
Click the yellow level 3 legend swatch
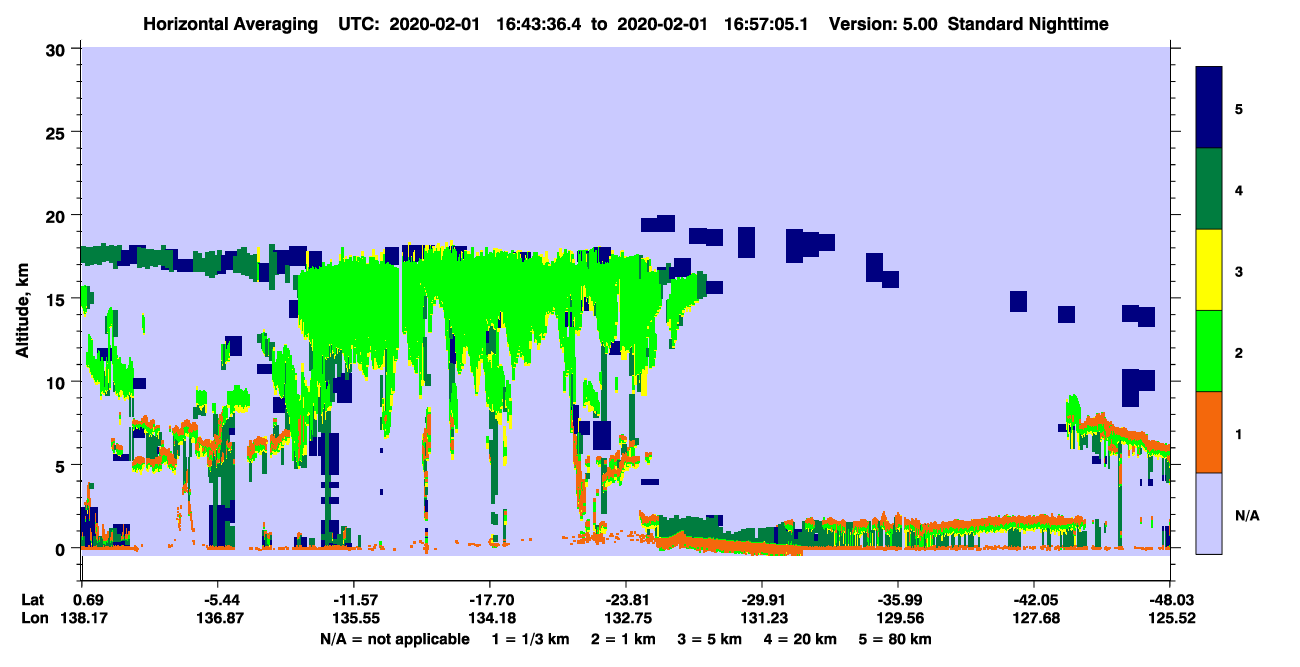[x=1209, y=270]
